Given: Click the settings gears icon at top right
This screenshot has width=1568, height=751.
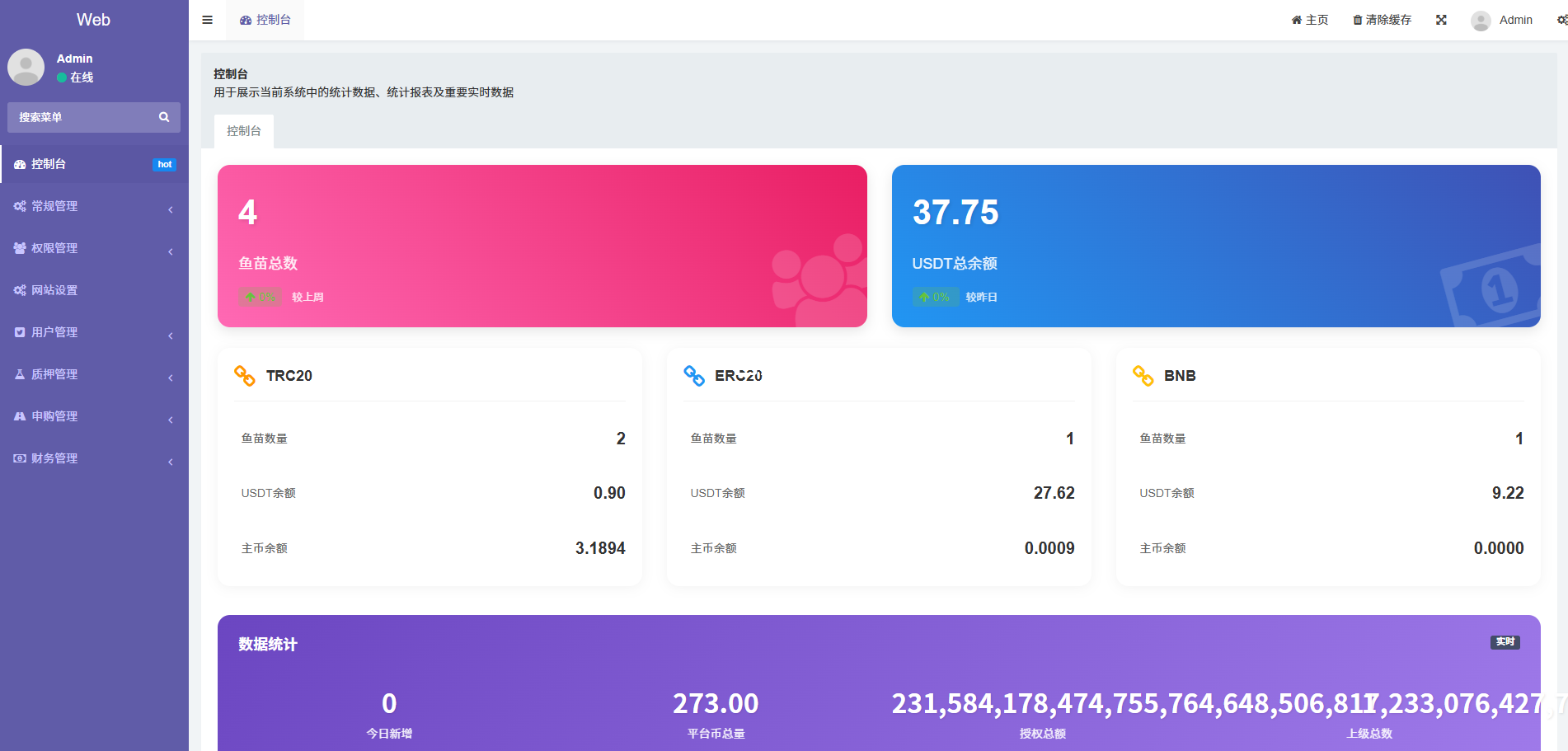Looking at the screenshot, I should coord(1561,20).
